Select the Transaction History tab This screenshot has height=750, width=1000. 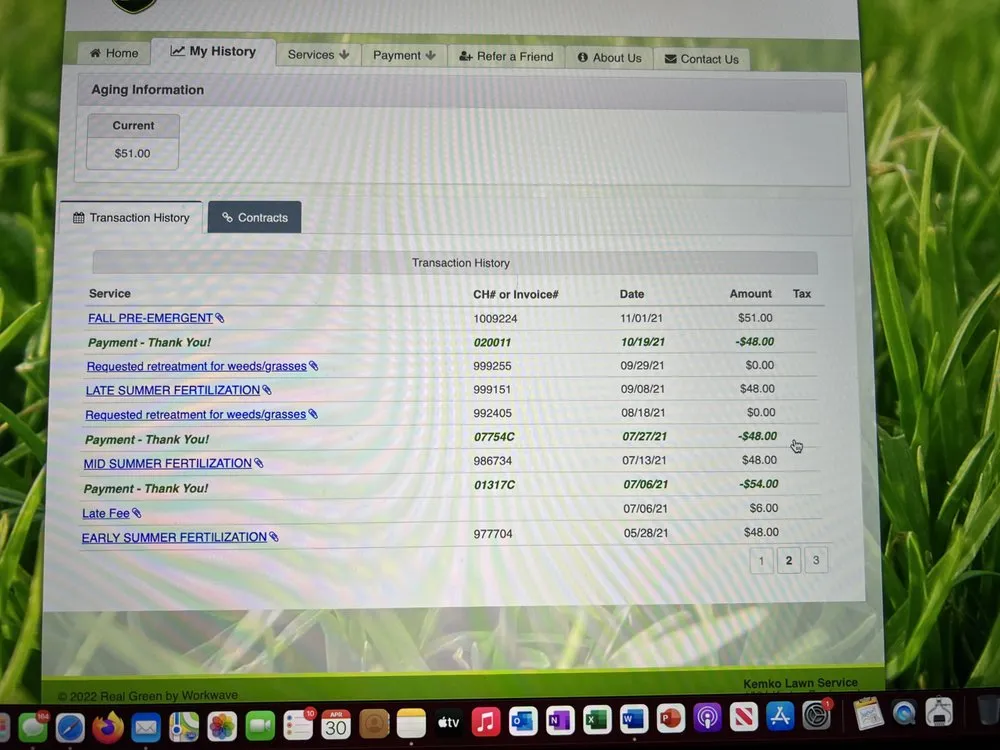pos(131,217)
